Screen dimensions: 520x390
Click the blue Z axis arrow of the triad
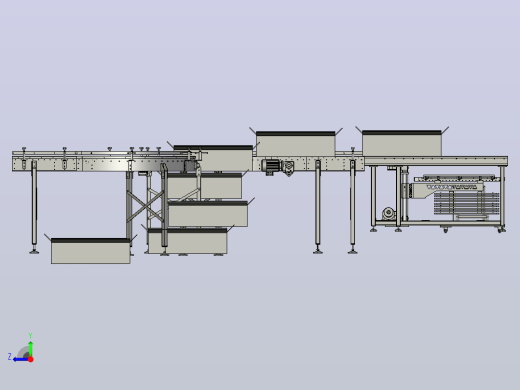(x=20, y=359)
